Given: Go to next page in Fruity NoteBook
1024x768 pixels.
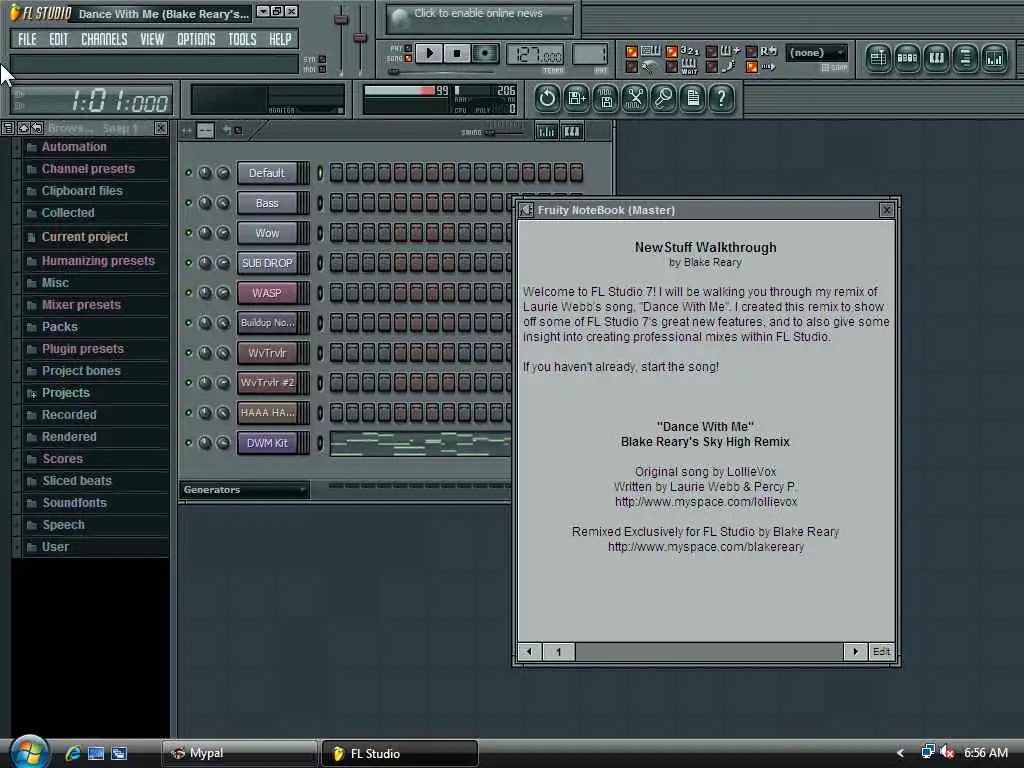Looking at the screenshot, I should click(855, 651).
